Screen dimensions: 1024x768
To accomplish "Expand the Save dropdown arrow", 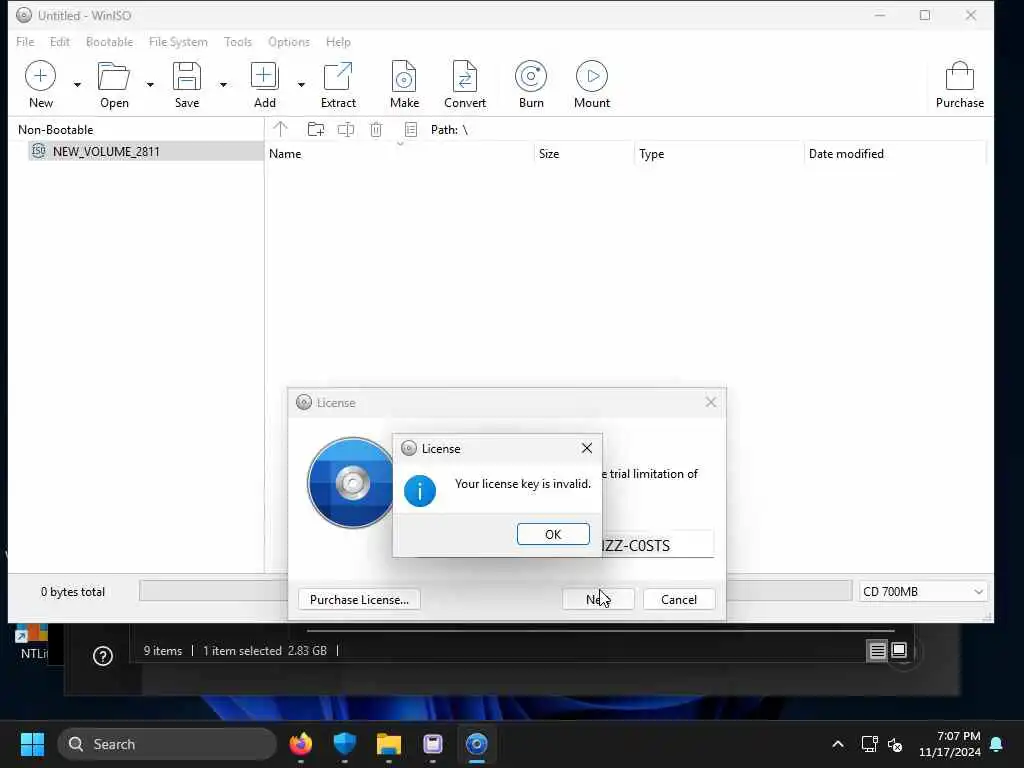I will point(223,84).
